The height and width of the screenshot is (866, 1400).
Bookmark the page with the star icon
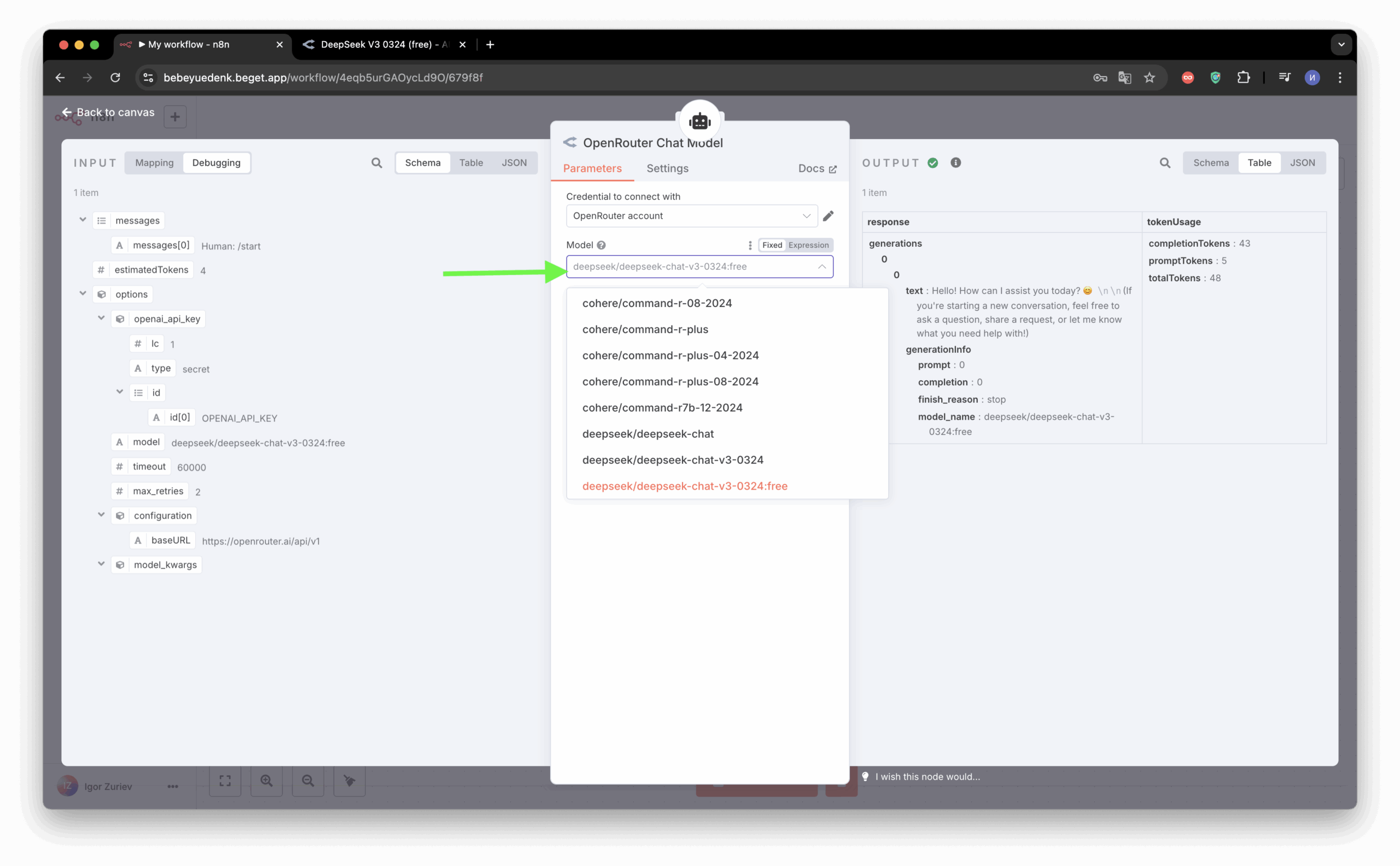pyautogui.click(x=1149, y=77)
